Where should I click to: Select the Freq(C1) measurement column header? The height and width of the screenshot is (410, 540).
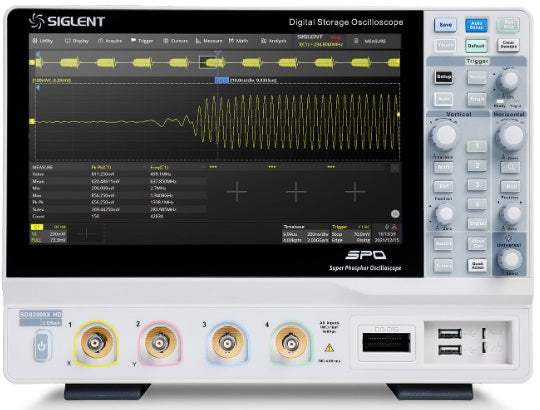click(x=160, y=168)
